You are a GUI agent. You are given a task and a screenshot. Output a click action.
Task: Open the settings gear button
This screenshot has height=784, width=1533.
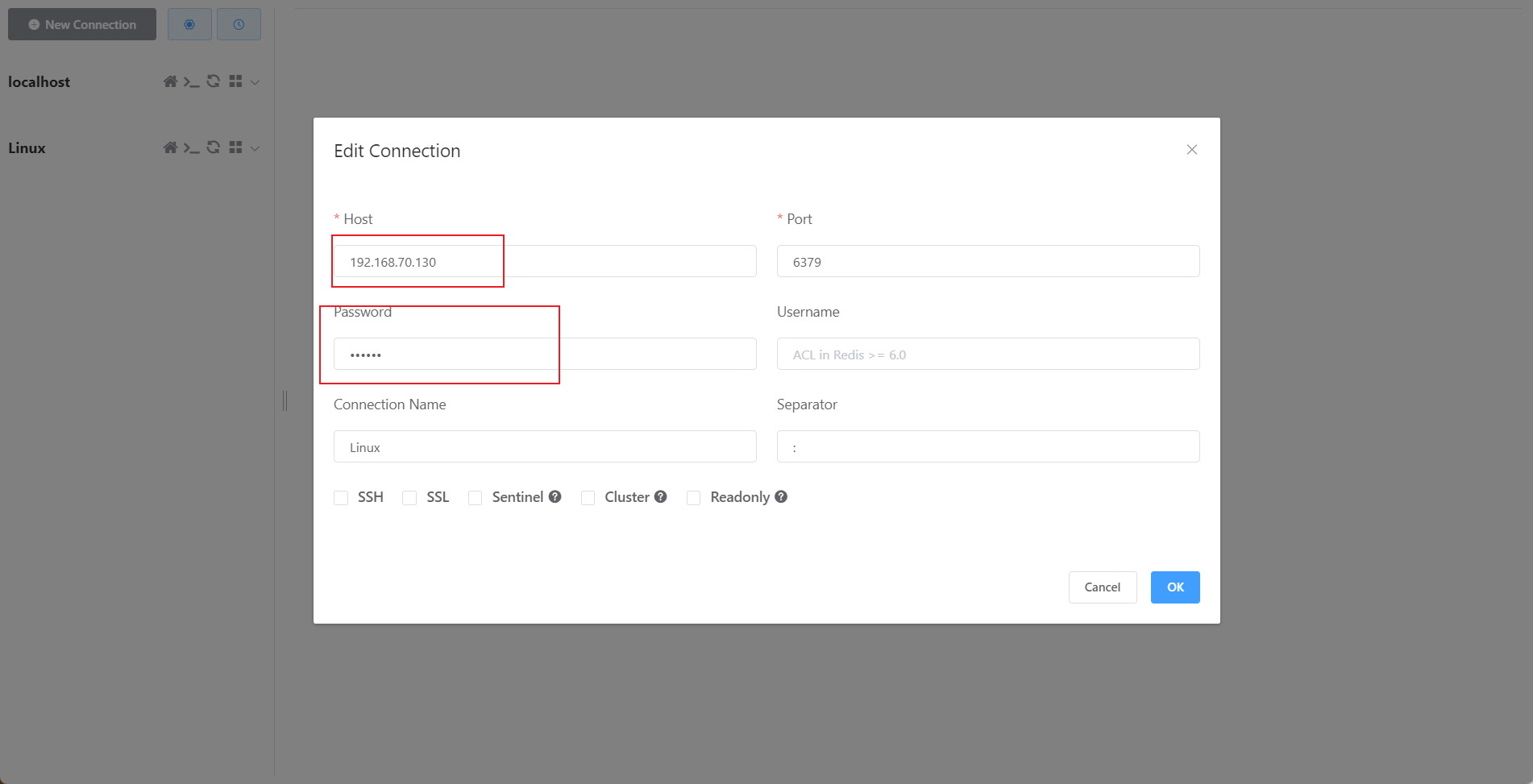189,24
